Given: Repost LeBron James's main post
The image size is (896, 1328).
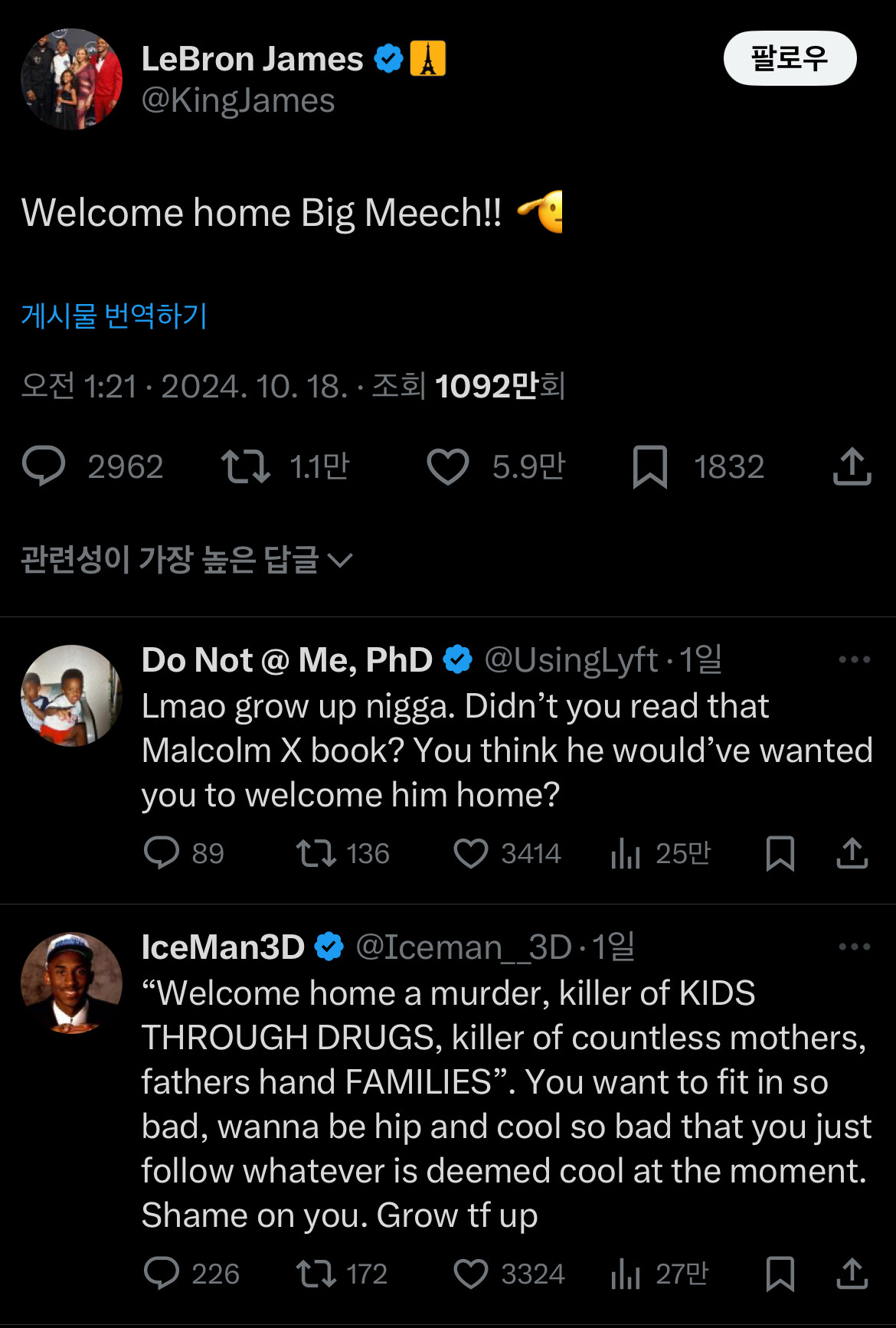Looking at the screenshot, I should point(245,466).
